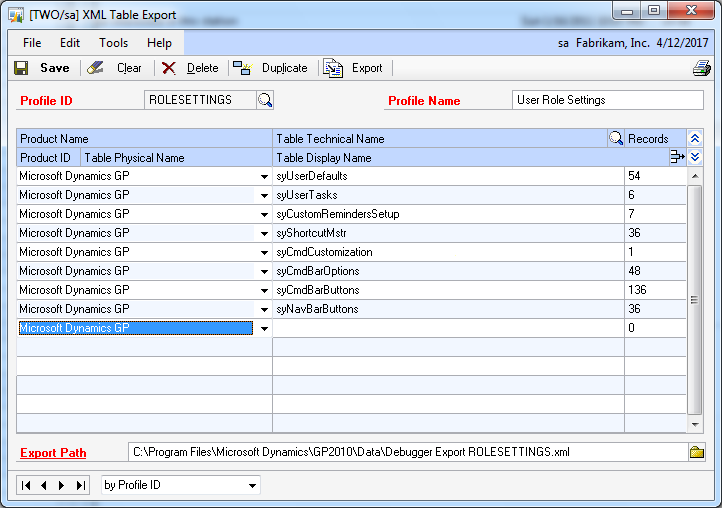Click the empty table name cell in last row
Viewport: 722px width, 508px height.
[x=448, y=328]
